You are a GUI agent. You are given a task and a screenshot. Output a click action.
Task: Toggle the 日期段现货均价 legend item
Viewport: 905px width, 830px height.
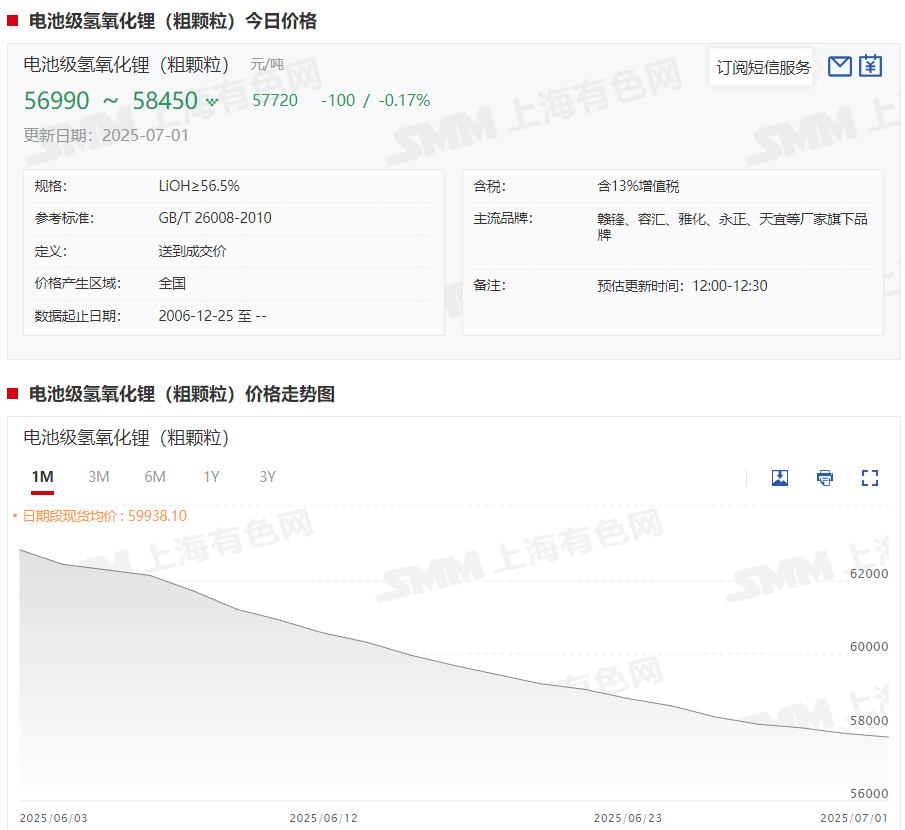100,516
